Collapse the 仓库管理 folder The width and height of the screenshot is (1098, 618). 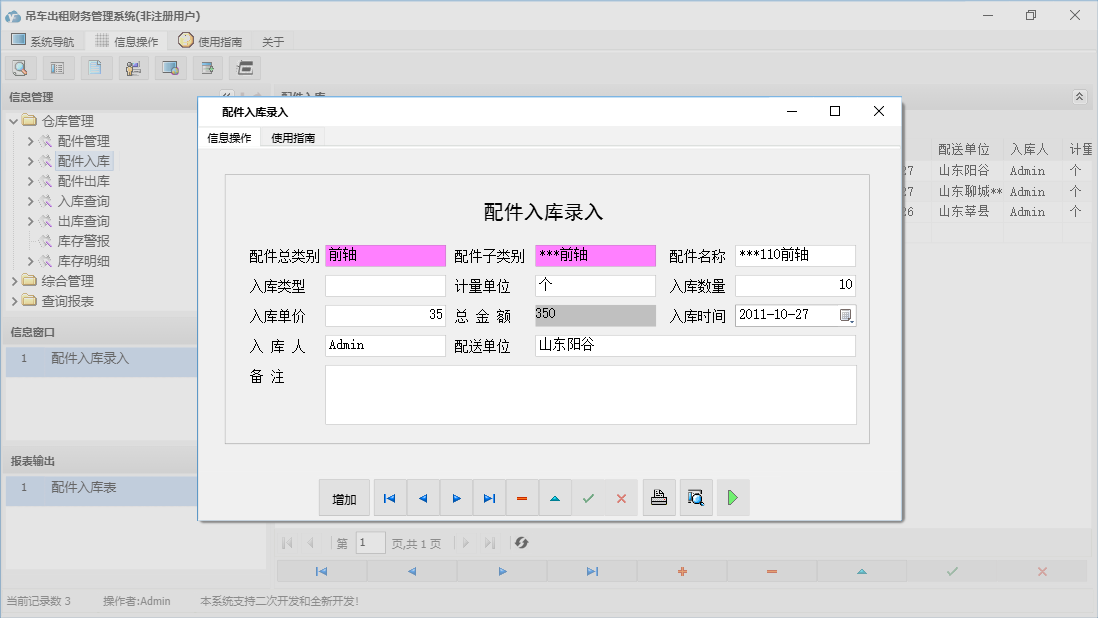(x=12, y=119)
